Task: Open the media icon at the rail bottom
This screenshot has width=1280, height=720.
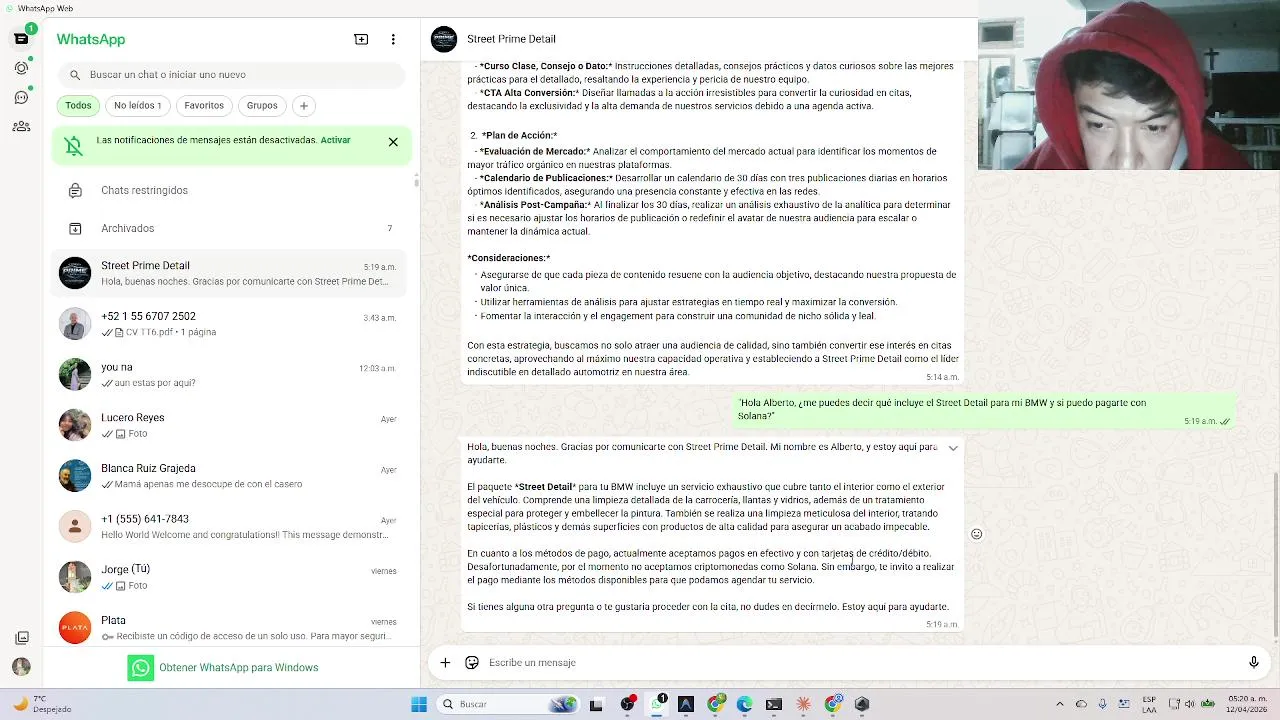Action: pos(21,638)
